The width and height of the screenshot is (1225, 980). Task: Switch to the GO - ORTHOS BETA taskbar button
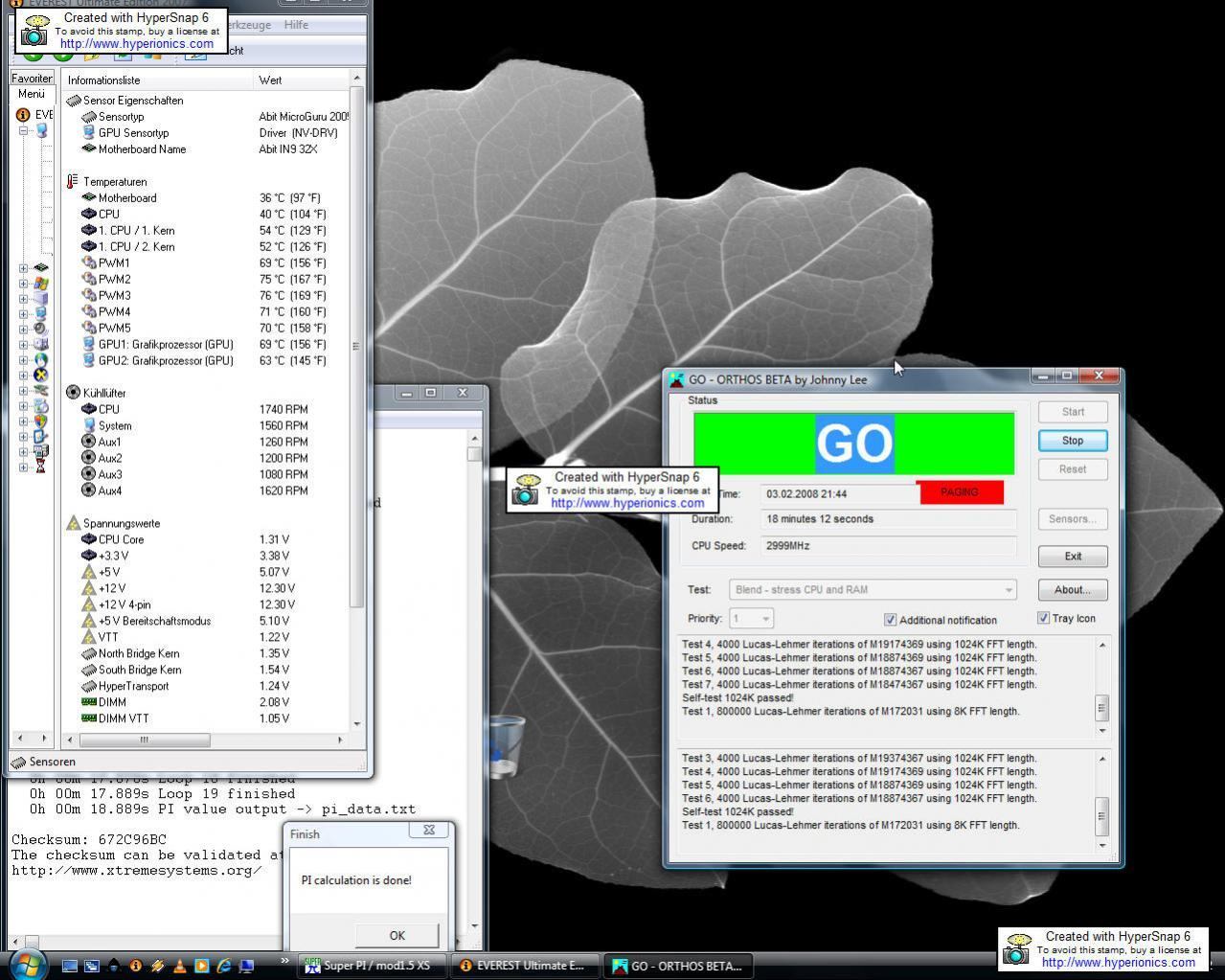pyautogui.click(x=679, y=966)
